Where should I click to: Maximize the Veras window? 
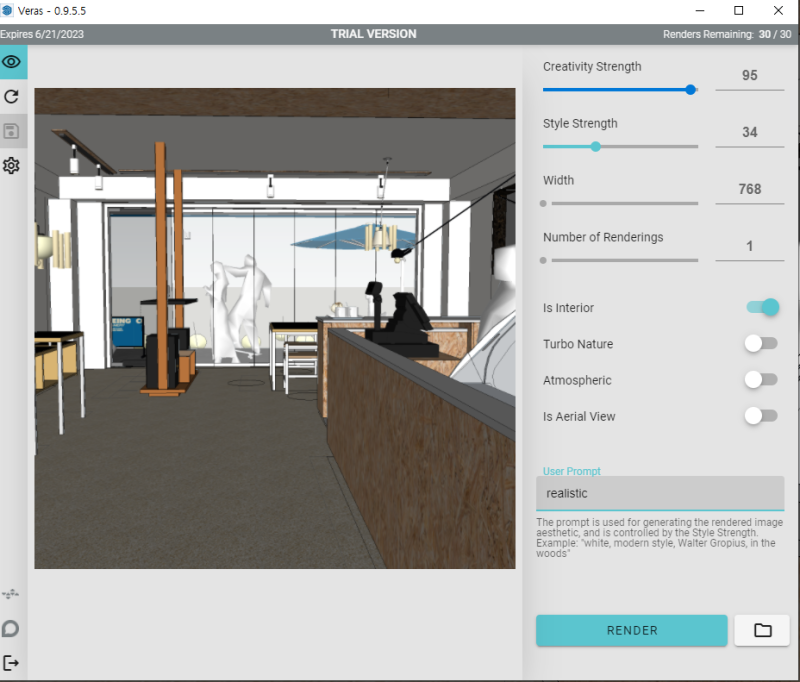click(x=738, y=11)
